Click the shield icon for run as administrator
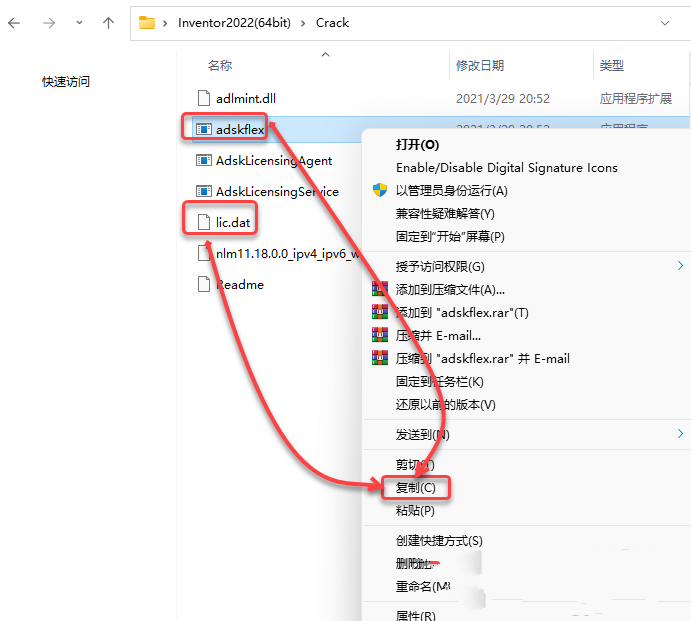 coord(380,190)
